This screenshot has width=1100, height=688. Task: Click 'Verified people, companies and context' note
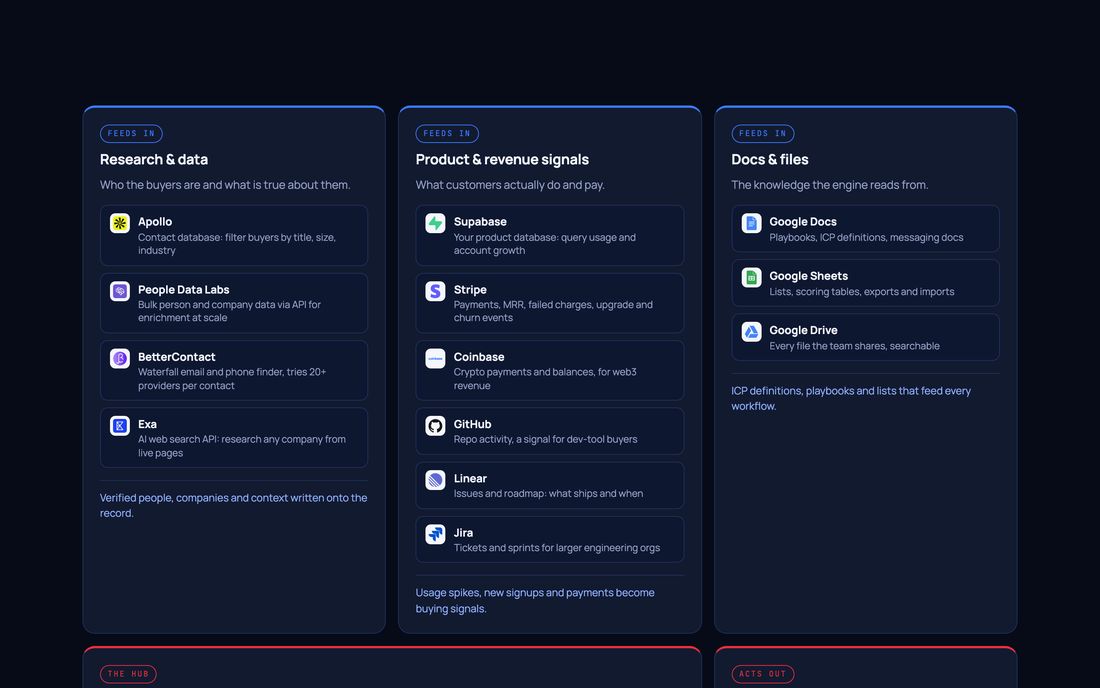[x=234, y=506]
